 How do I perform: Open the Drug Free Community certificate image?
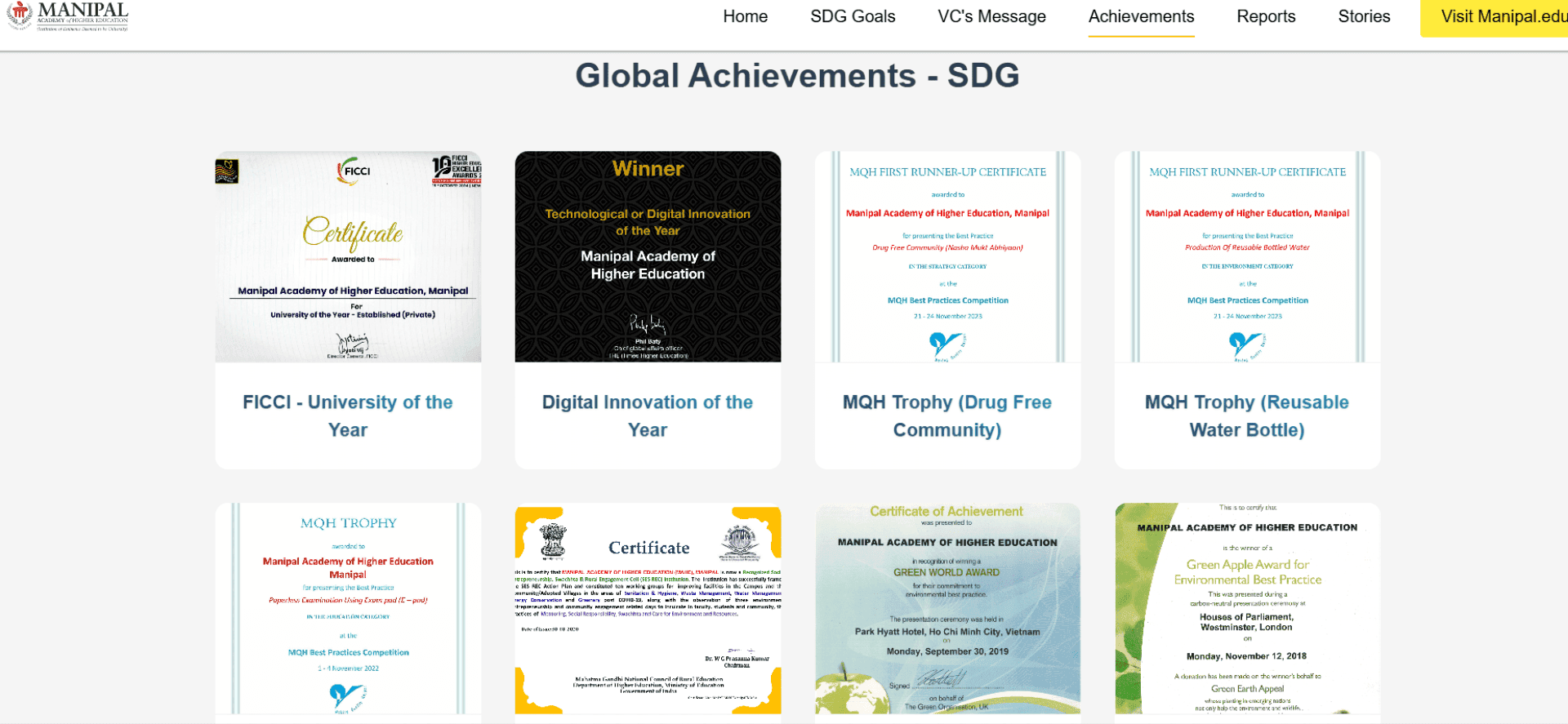(x=947, y=256)
